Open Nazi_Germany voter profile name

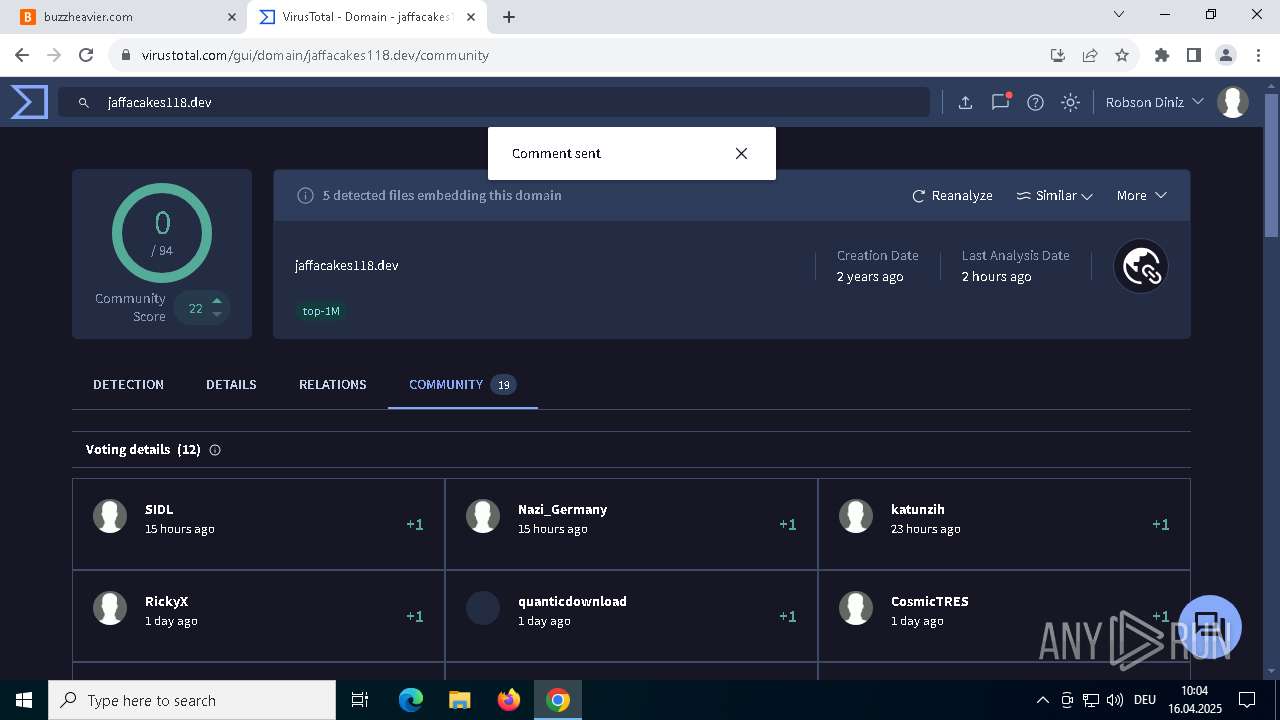562,509
